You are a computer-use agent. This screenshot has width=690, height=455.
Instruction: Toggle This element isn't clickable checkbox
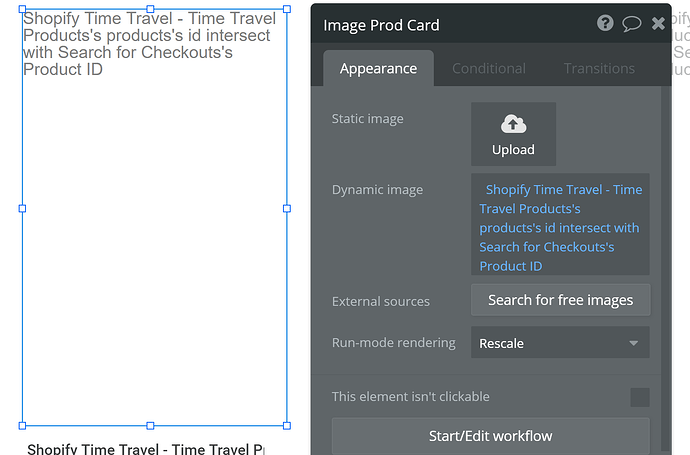pos(639,397)
